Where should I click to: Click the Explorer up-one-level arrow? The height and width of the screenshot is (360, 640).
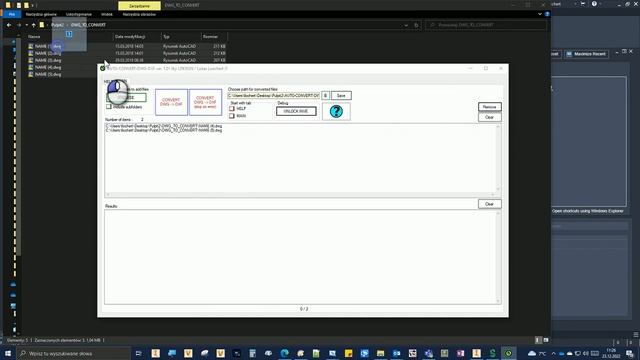tap(33, 25)
